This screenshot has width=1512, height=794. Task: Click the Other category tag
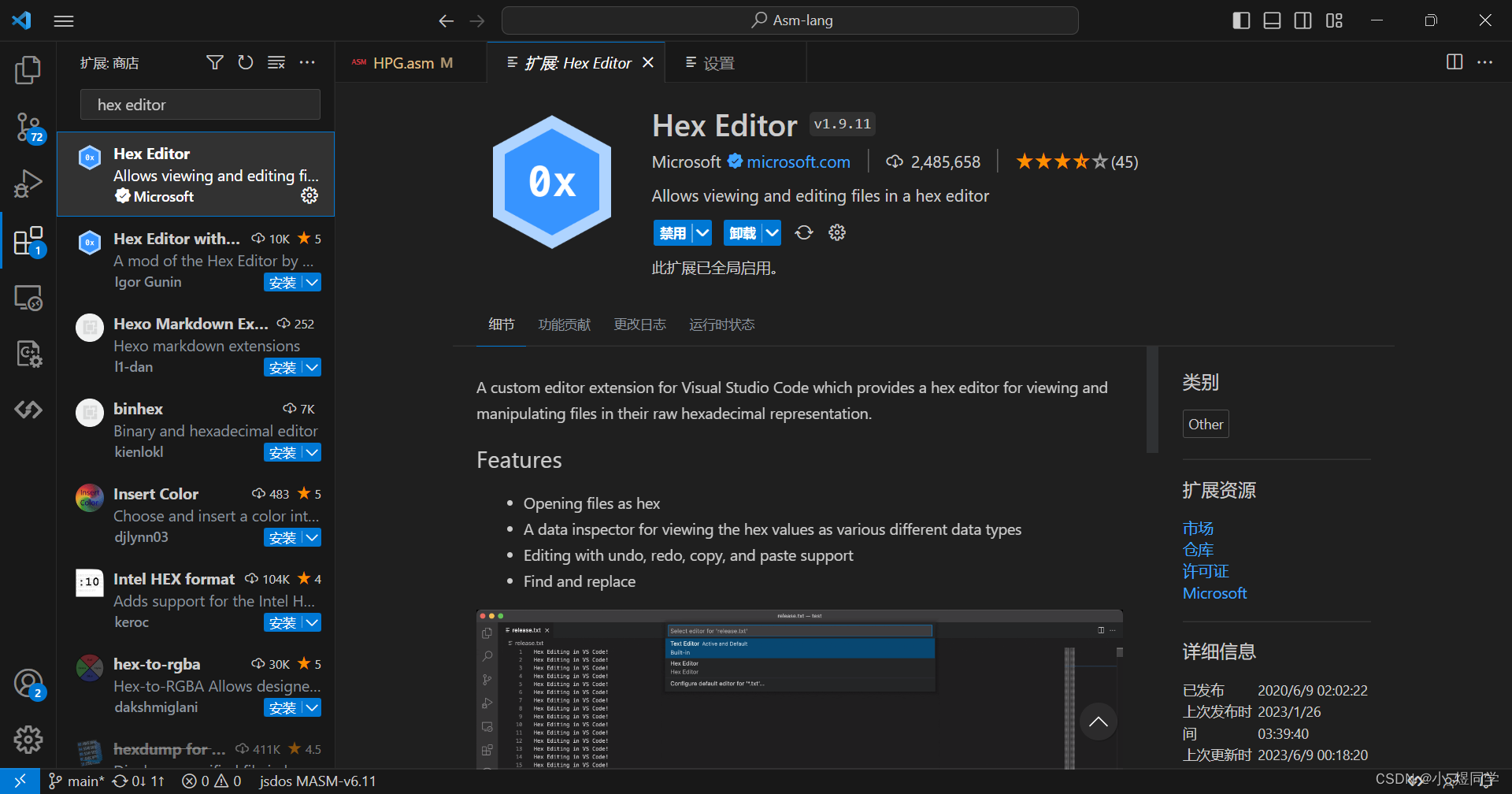coord(1206,424)
